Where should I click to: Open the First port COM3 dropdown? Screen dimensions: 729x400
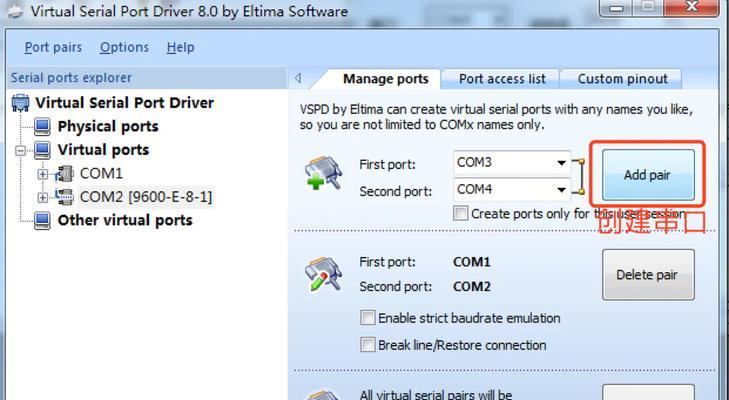(562, 163)
